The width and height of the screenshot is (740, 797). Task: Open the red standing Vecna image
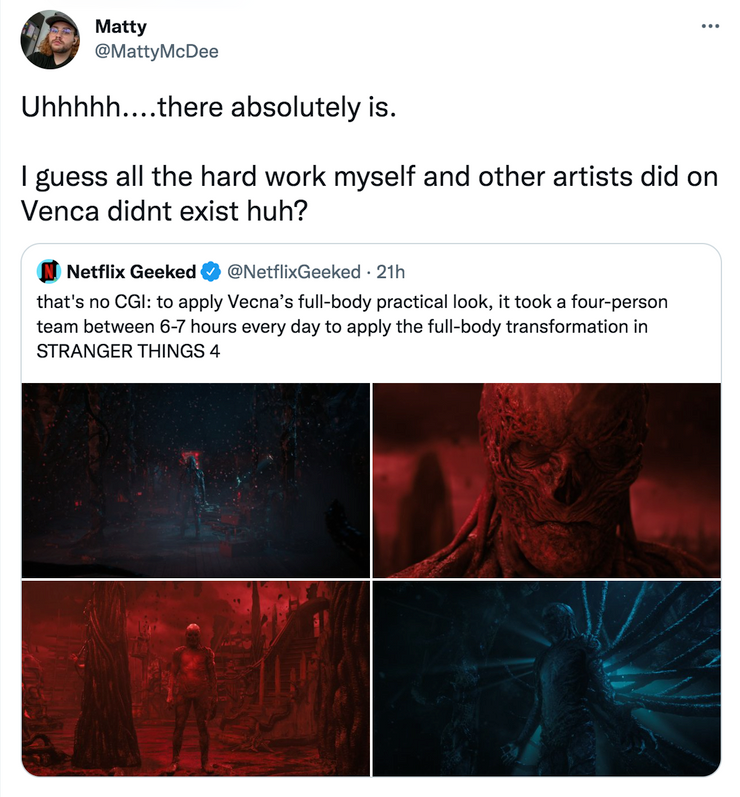click(196, 679)
